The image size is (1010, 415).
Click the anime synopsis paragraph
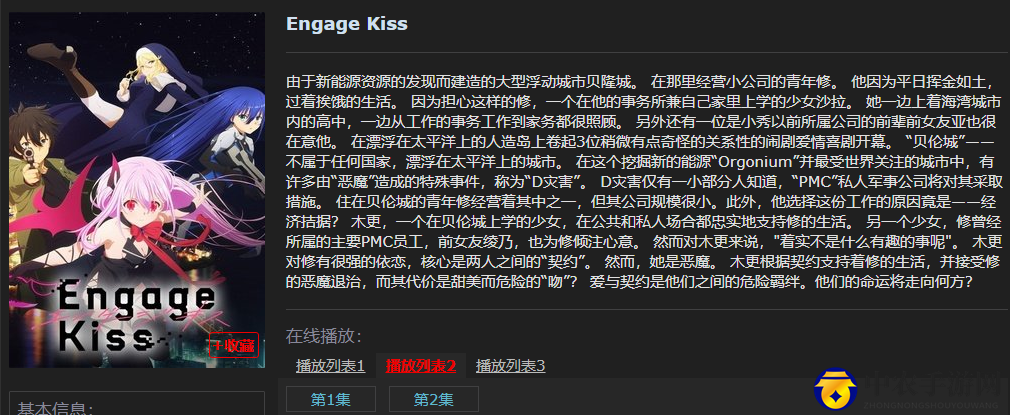(x=644, y=182)
